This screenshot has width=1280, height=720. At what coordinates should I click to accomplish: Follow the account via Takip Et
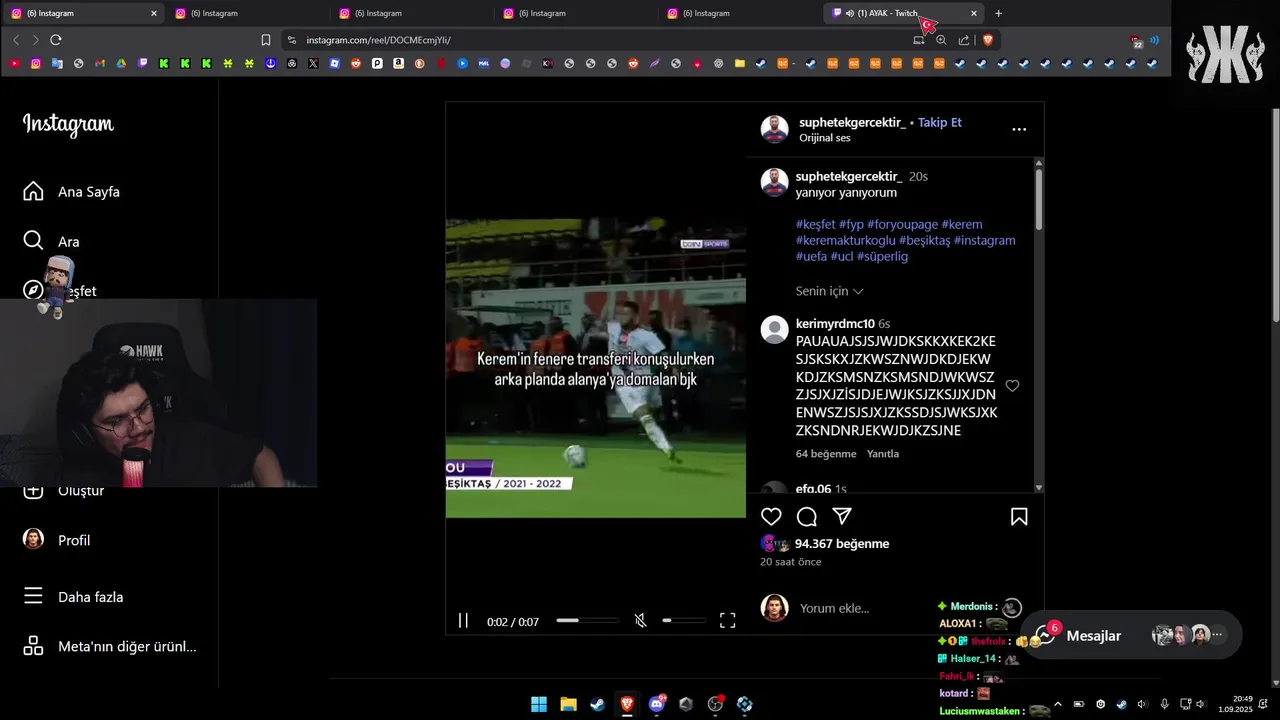click(940, 122)
